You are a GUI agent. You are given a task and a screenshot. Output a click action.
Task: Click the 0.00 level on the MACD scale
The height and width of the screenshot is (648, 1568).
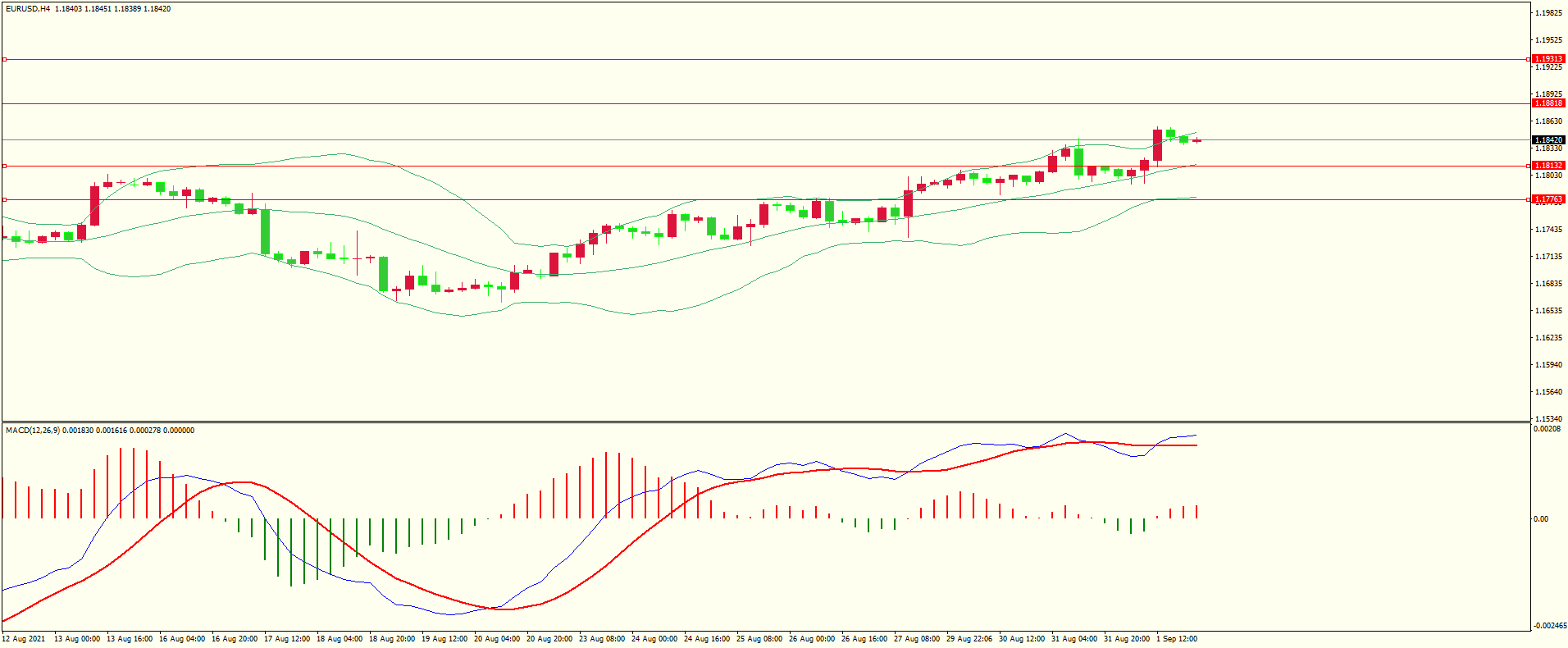tap(1541, 519)
